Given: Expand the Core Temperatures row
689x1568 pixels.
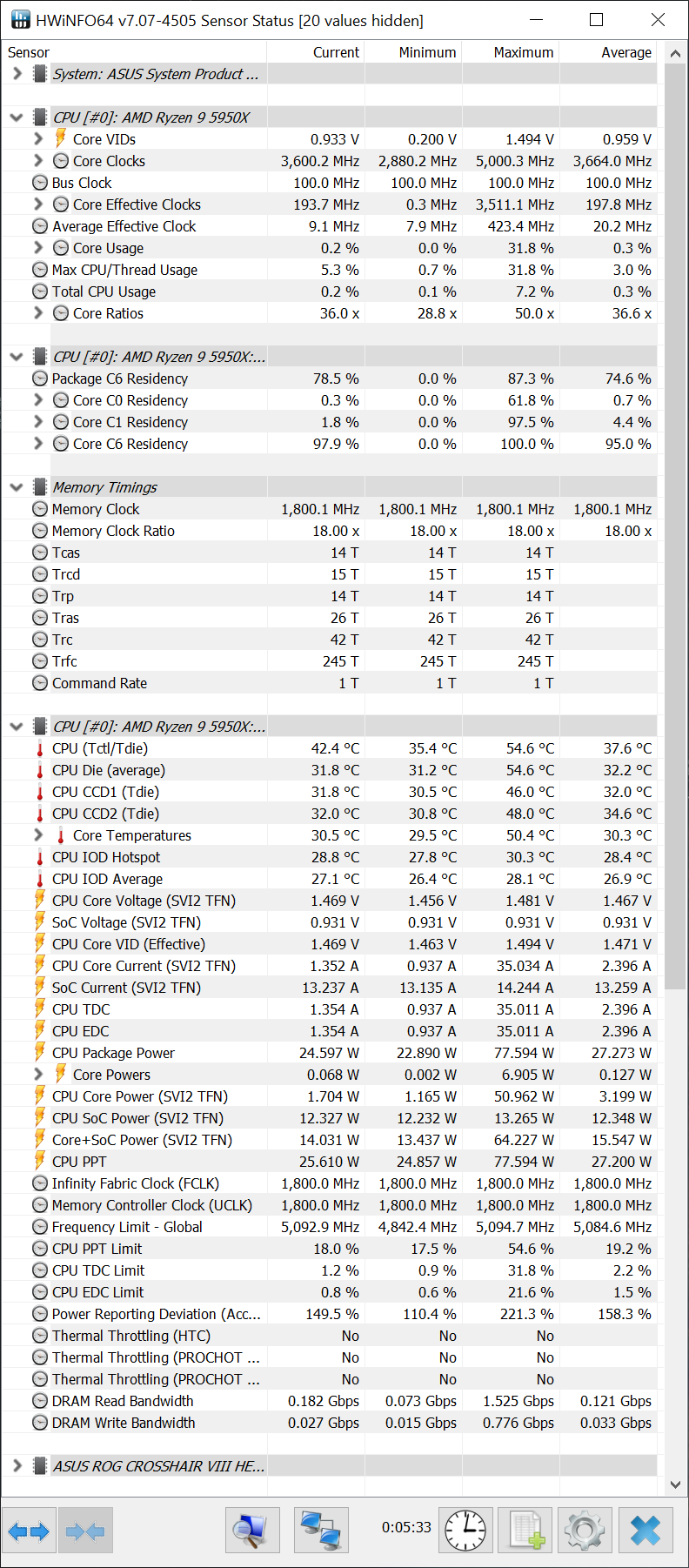Looking at the screenshot, I should [37, 835].
